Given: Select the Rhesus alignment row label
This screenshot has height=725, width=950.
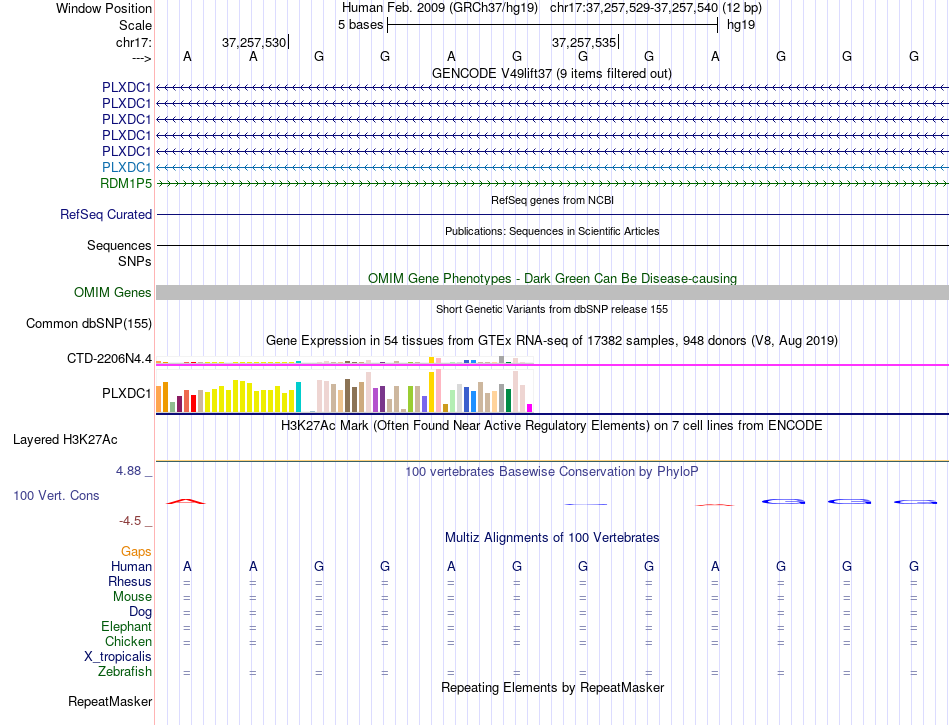Looking at the screenshot, I should point(130,581).
